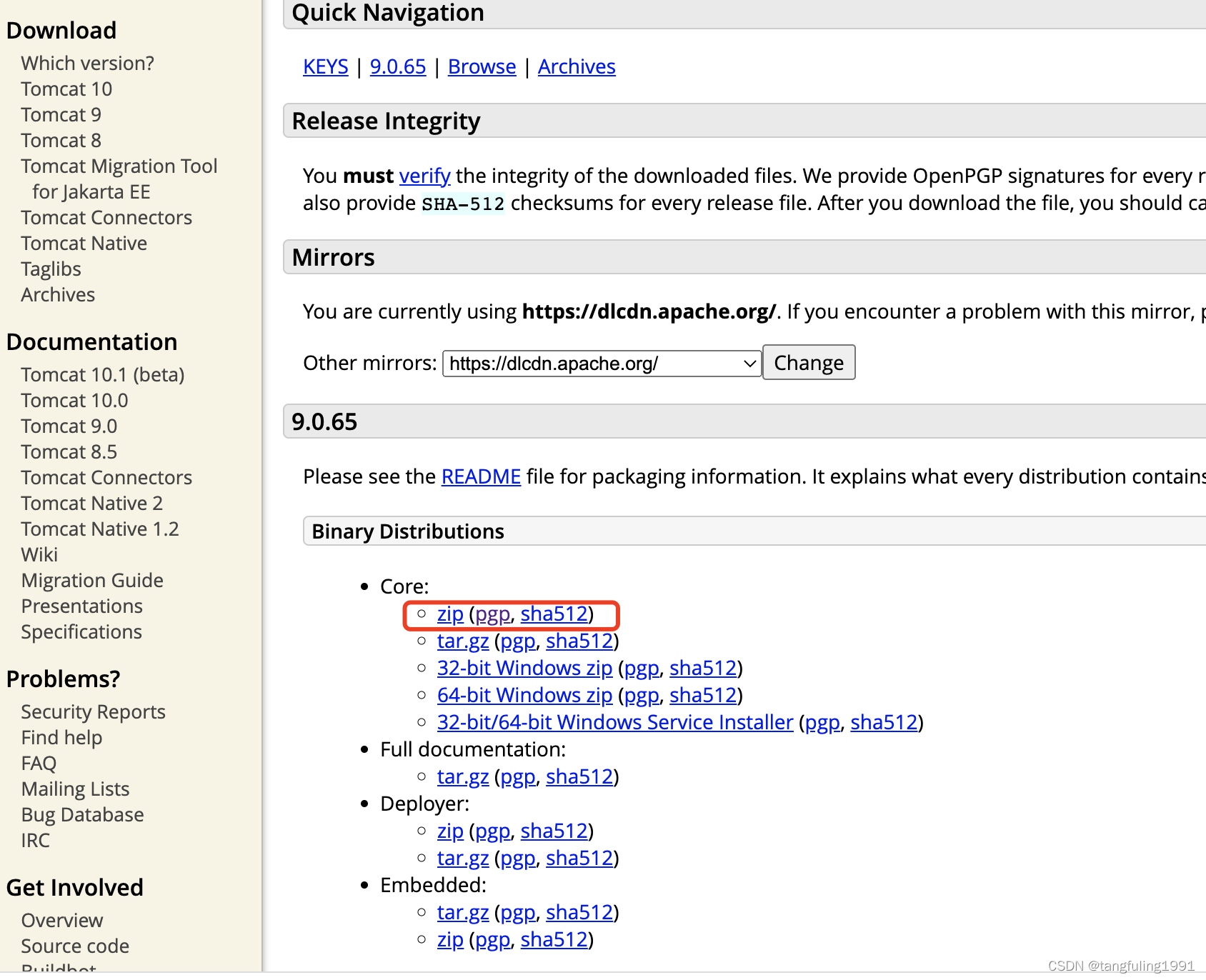1206x980 pixels.
Task: Open Presentations in sidebar
Action: tap(82, 606)
